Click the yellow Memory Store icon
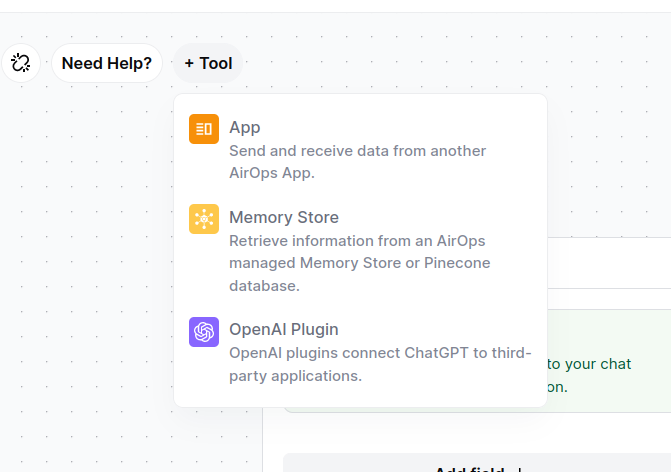Screen dimensions: 671x472 pos(204,219)
